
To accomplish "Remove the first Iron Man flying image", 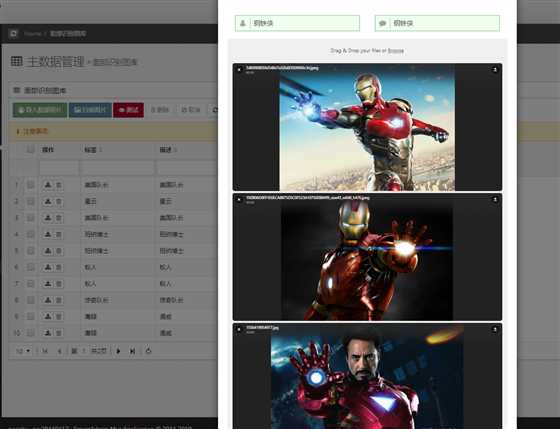I will tap(239, 69).
